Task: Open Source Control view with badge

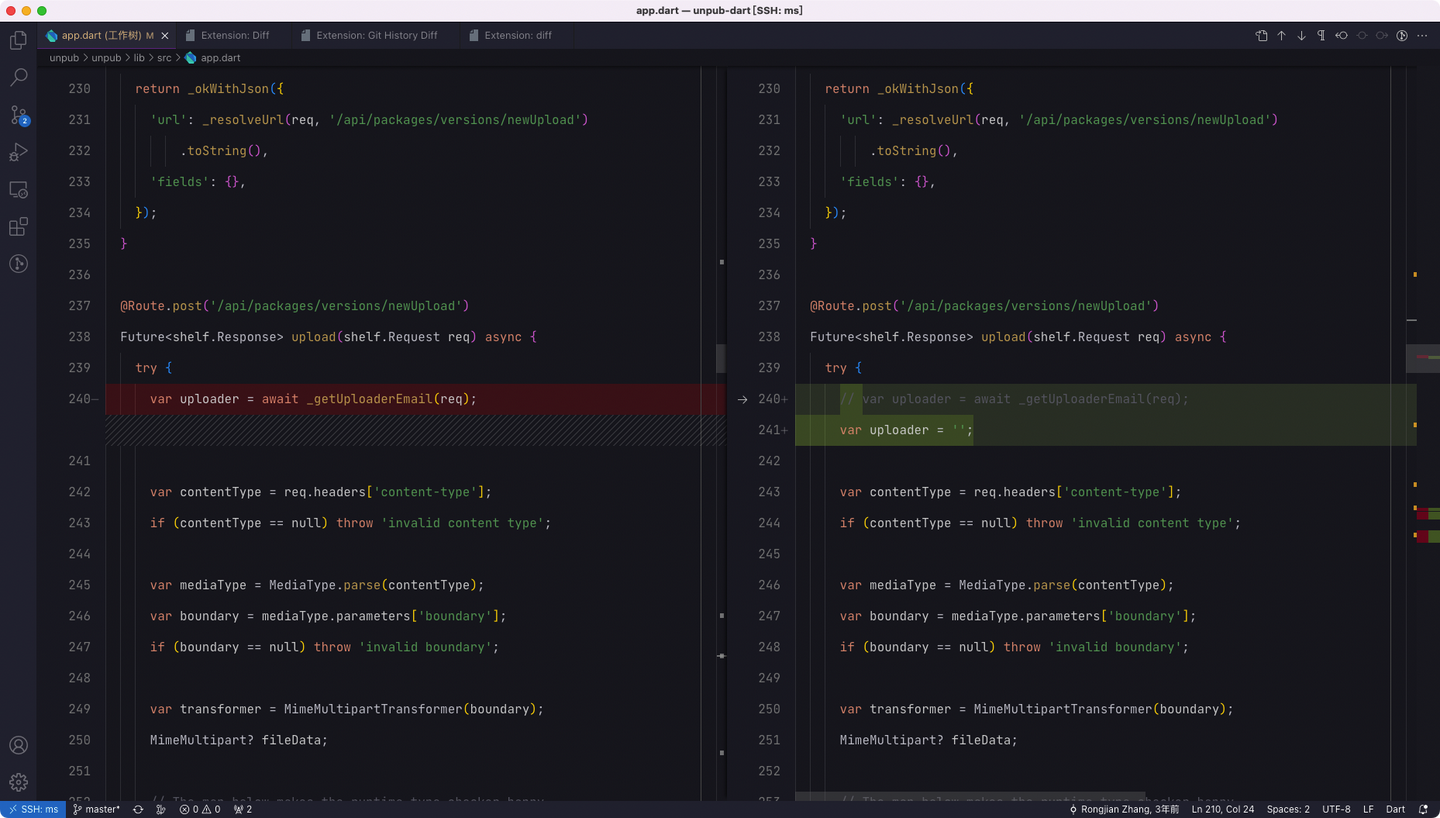Action: [18, 115]
